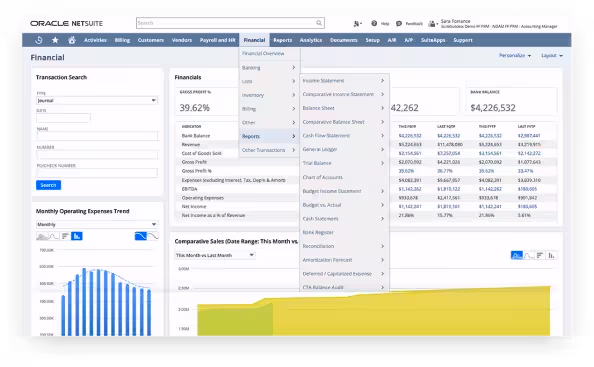
Task: Toggle the blue highlighted trend line icon
Action: pyautogui.click(x=141, y=236)
